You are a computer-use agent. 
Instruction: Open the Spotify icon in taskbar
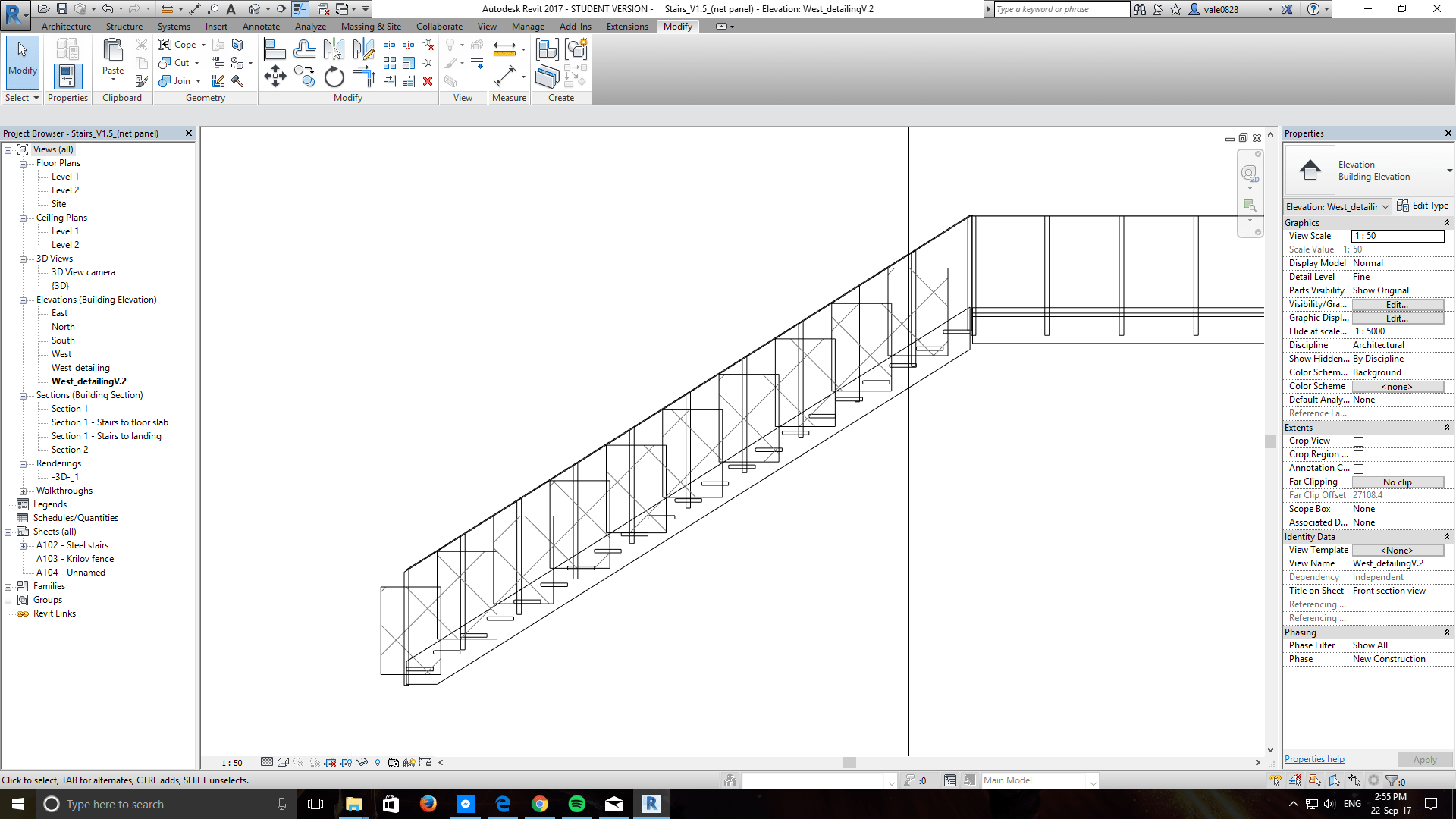tap(576, 804)
